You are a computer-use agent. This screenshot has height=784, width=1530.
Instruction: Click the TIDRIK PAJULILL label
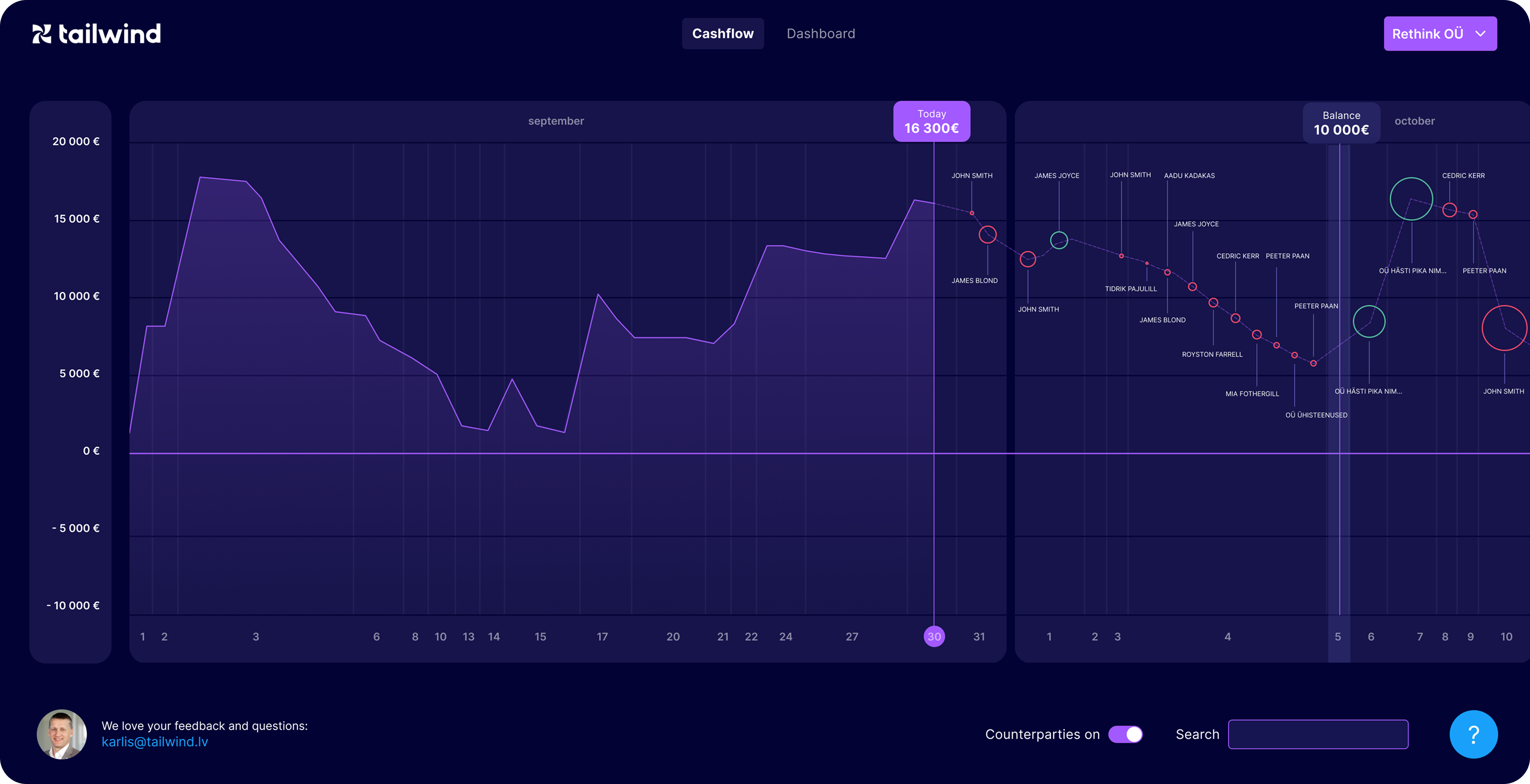point(1131,289)
